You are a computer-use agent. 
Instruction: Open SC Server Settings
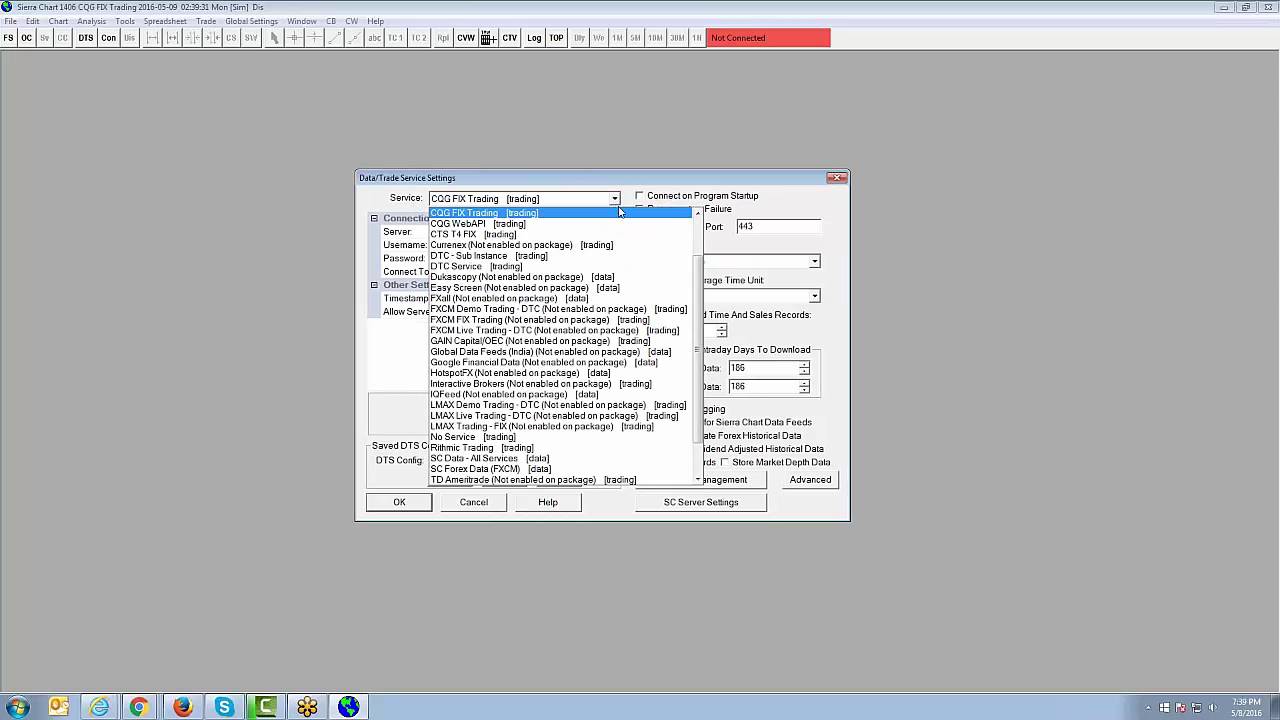701,502
